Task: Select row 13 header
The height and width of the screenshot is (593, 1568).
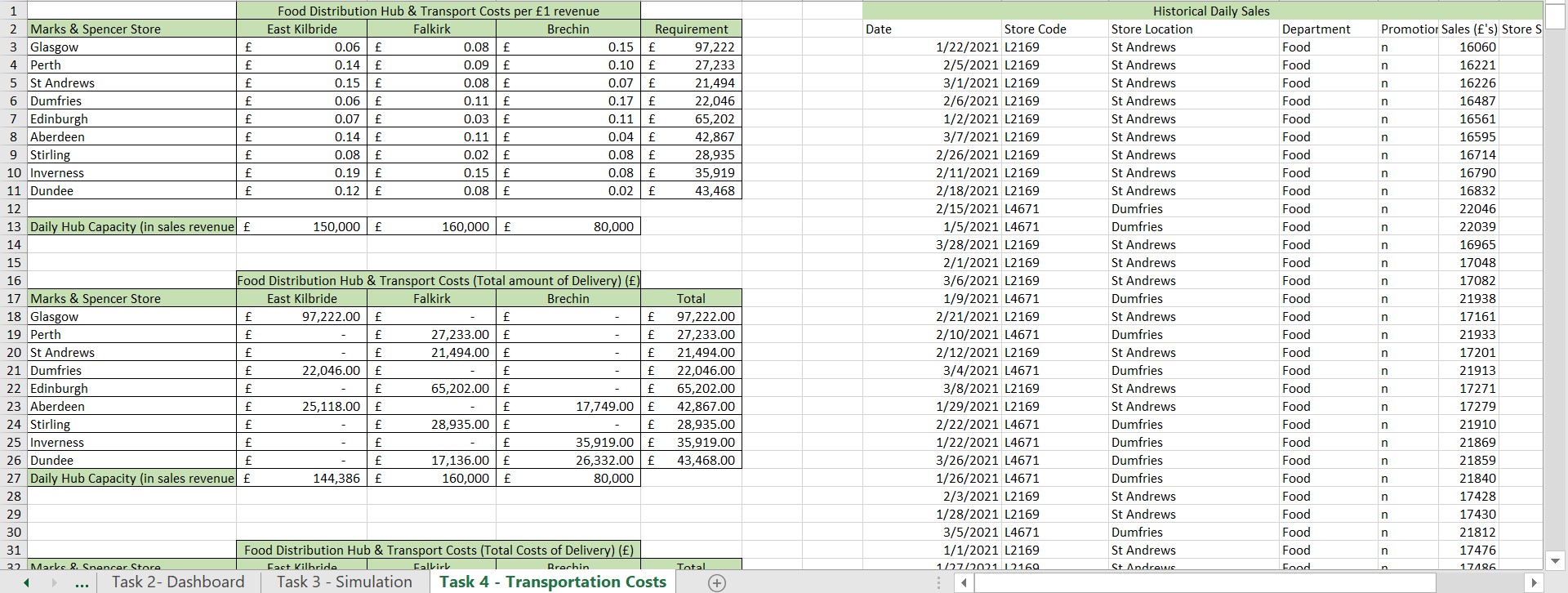Action: click(14, 227)
